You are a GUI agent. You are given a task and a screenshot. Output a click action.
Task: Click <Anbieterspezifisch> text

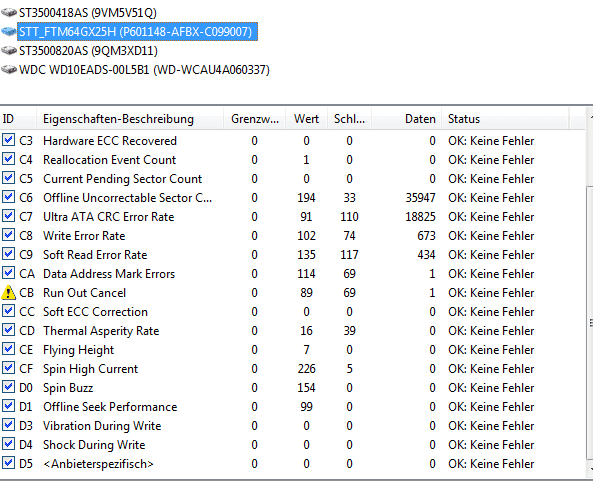(98, 464)
